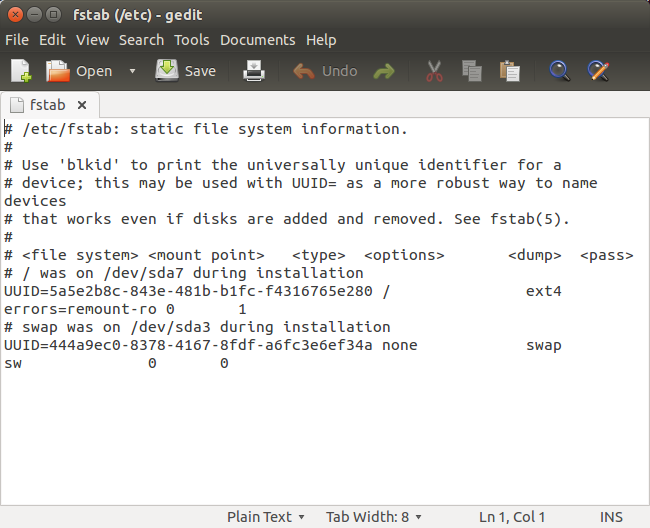Click the Print icon

(x=255, y=71)
